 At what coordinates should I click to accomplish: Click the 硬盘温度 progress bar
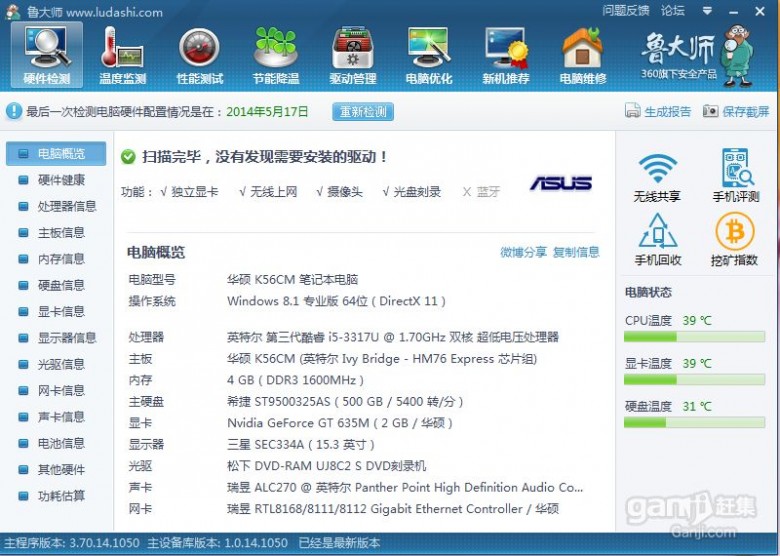point(694,423)
